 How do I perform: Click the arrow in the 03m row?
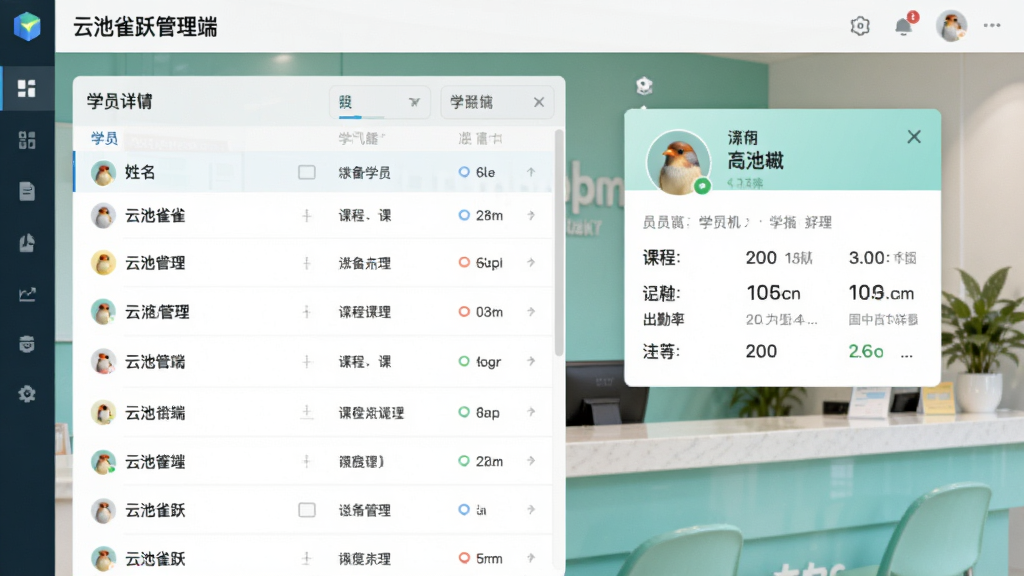click(531, 312)
